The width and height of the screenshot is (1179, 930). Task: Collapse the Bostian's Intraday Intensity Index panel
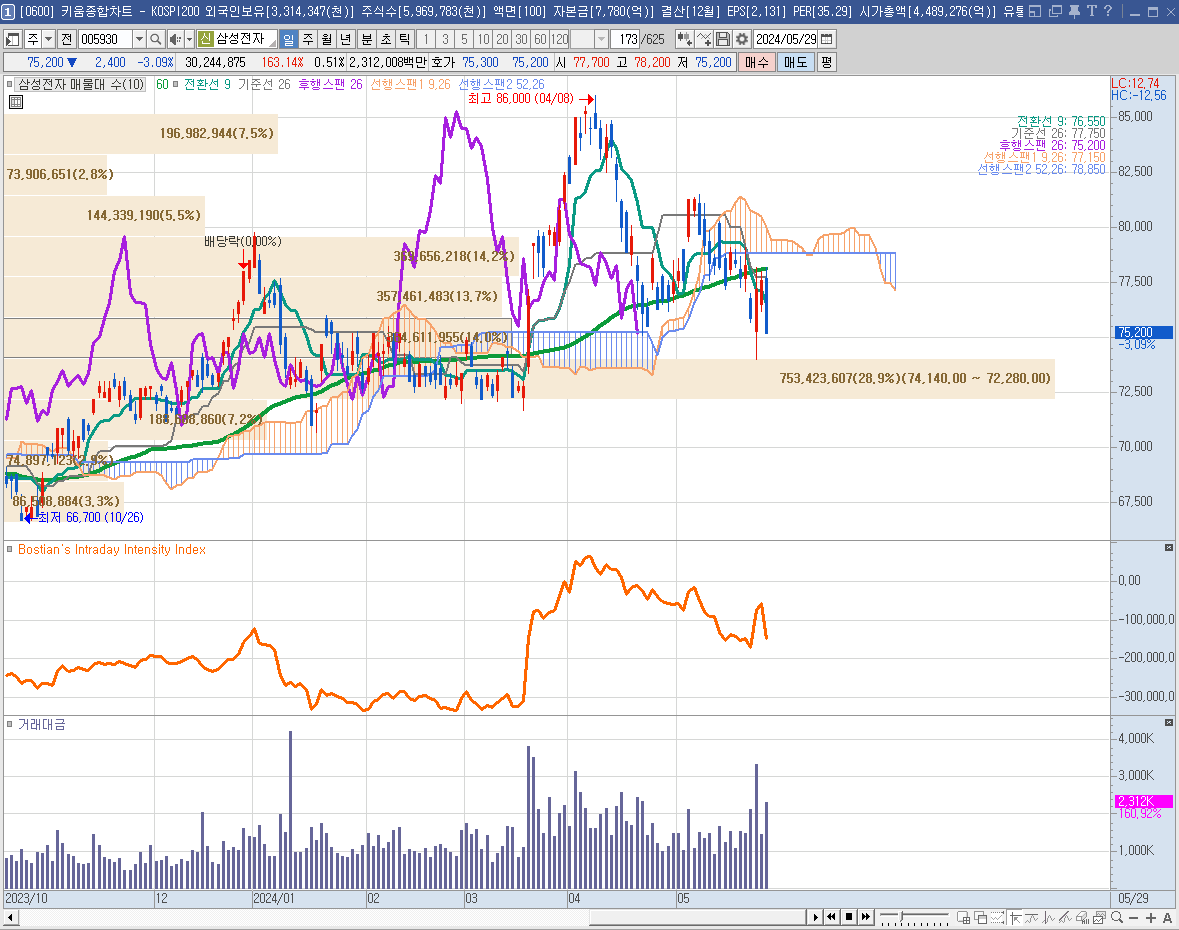[1168, 547]
